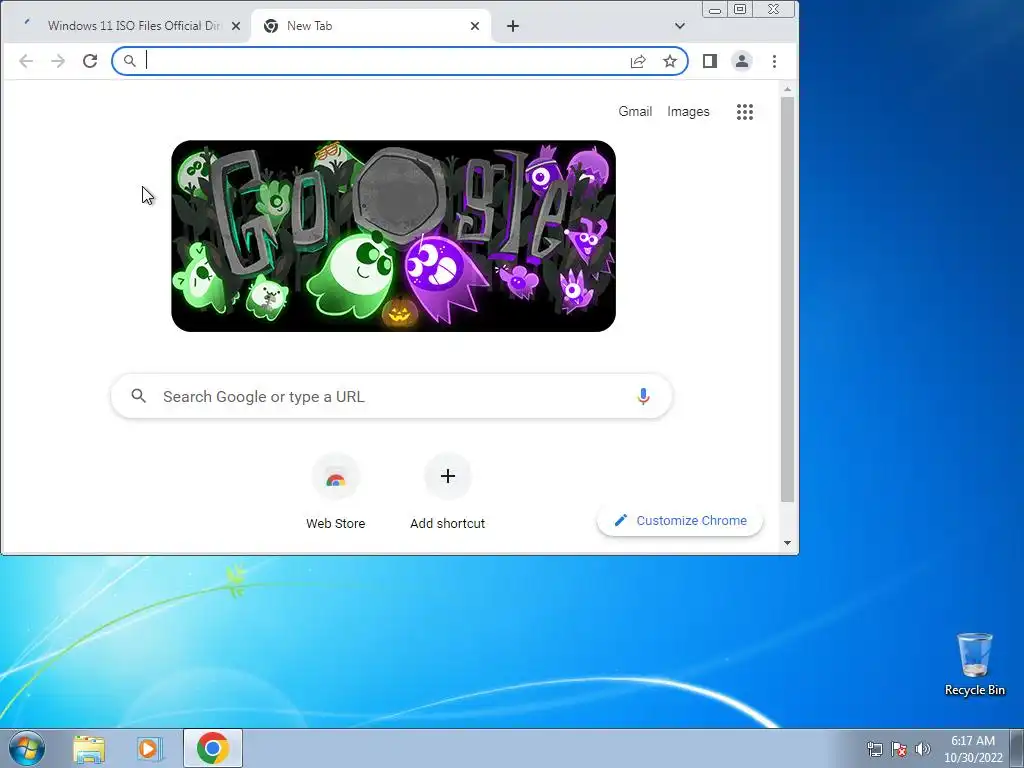
Task: Open the Windows Start menu
Action: click(27, 748)
